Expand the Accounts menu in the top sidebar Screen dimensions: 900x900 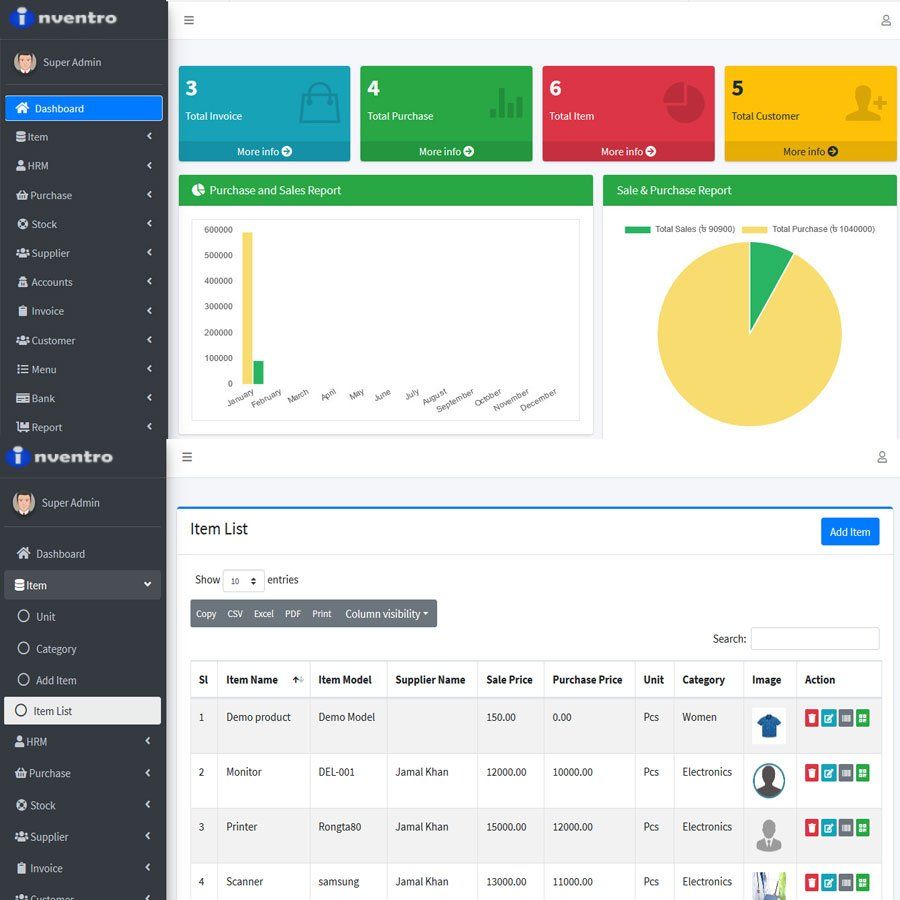coord(84,282)
